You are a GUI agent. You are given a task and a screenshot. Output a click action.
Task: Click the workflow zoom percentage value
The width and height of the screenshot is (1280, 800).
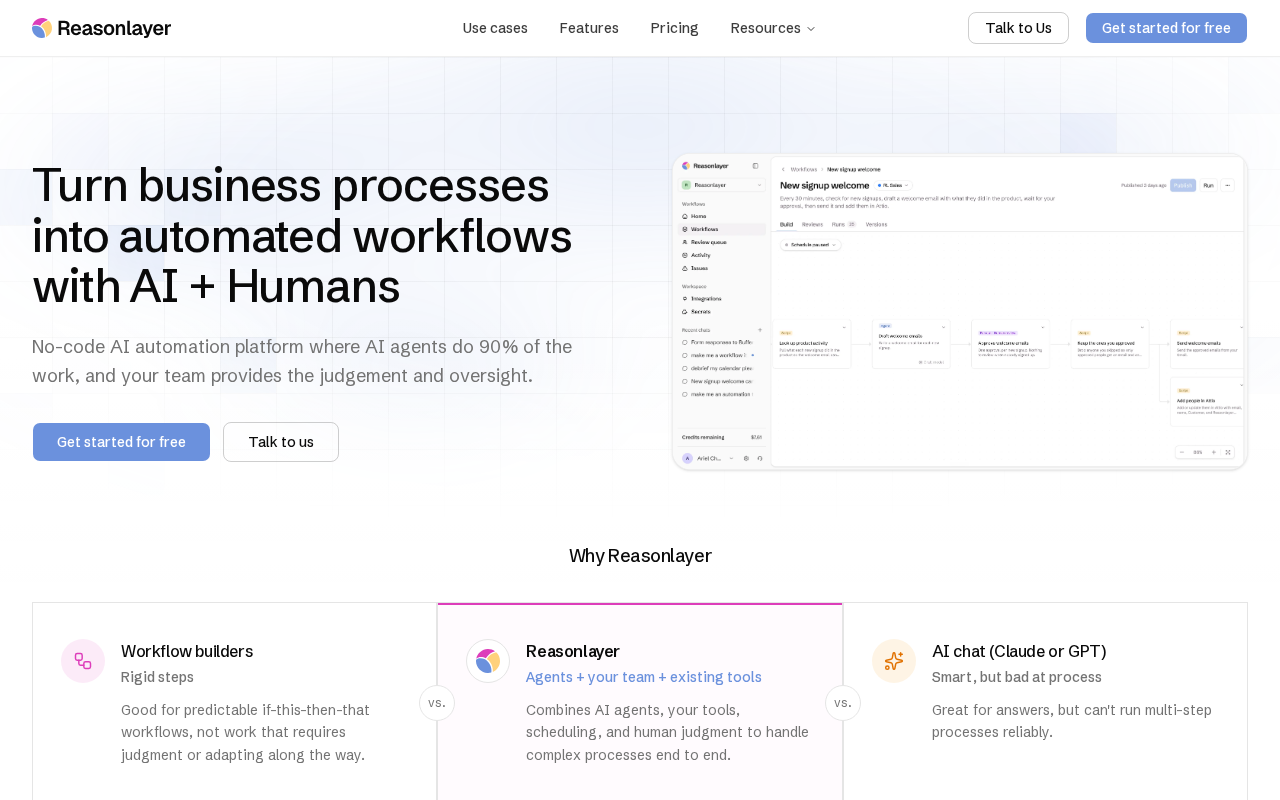1198,452
